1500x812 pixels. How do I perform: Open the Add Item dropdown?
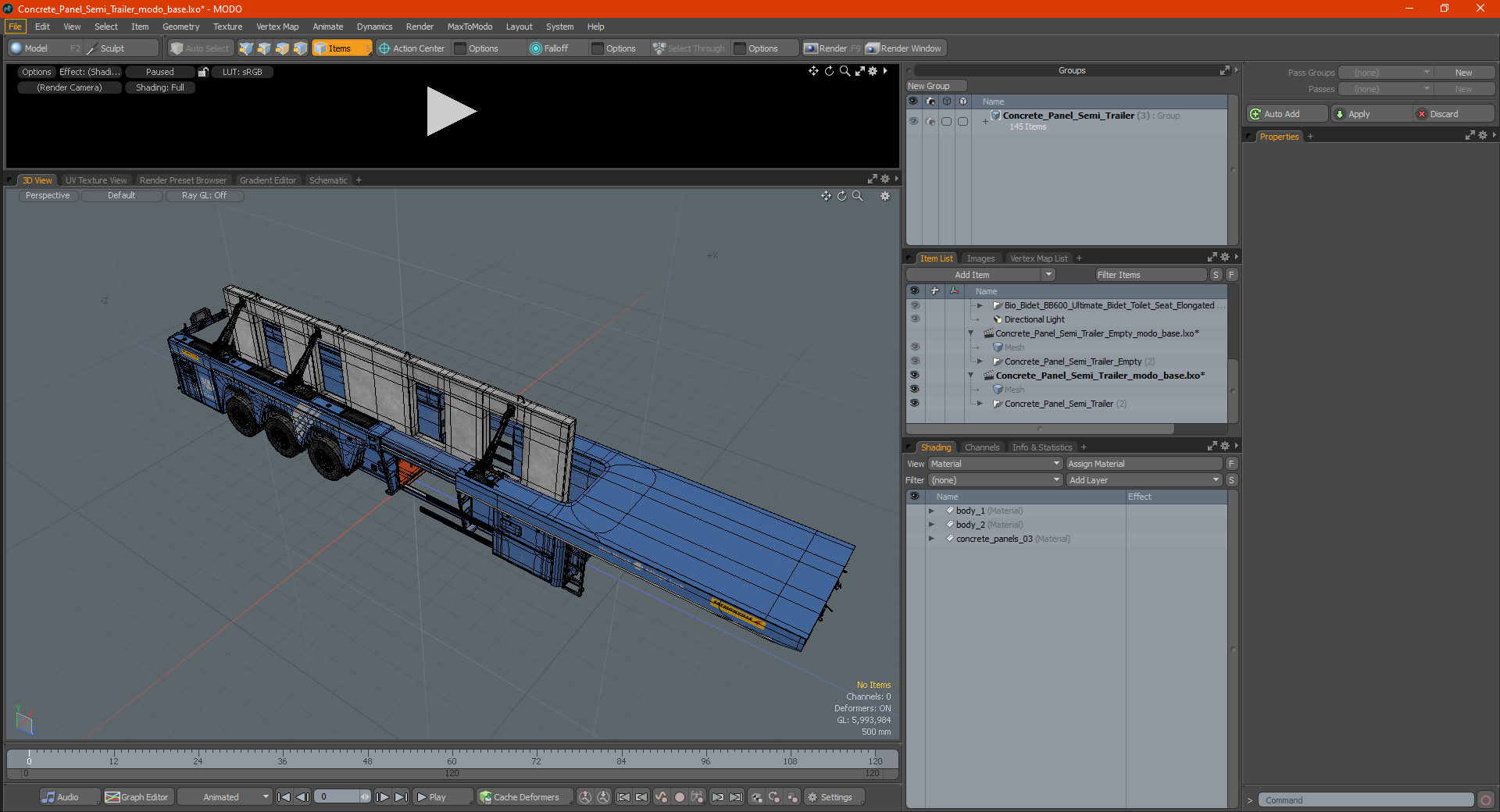coord(980,275)
